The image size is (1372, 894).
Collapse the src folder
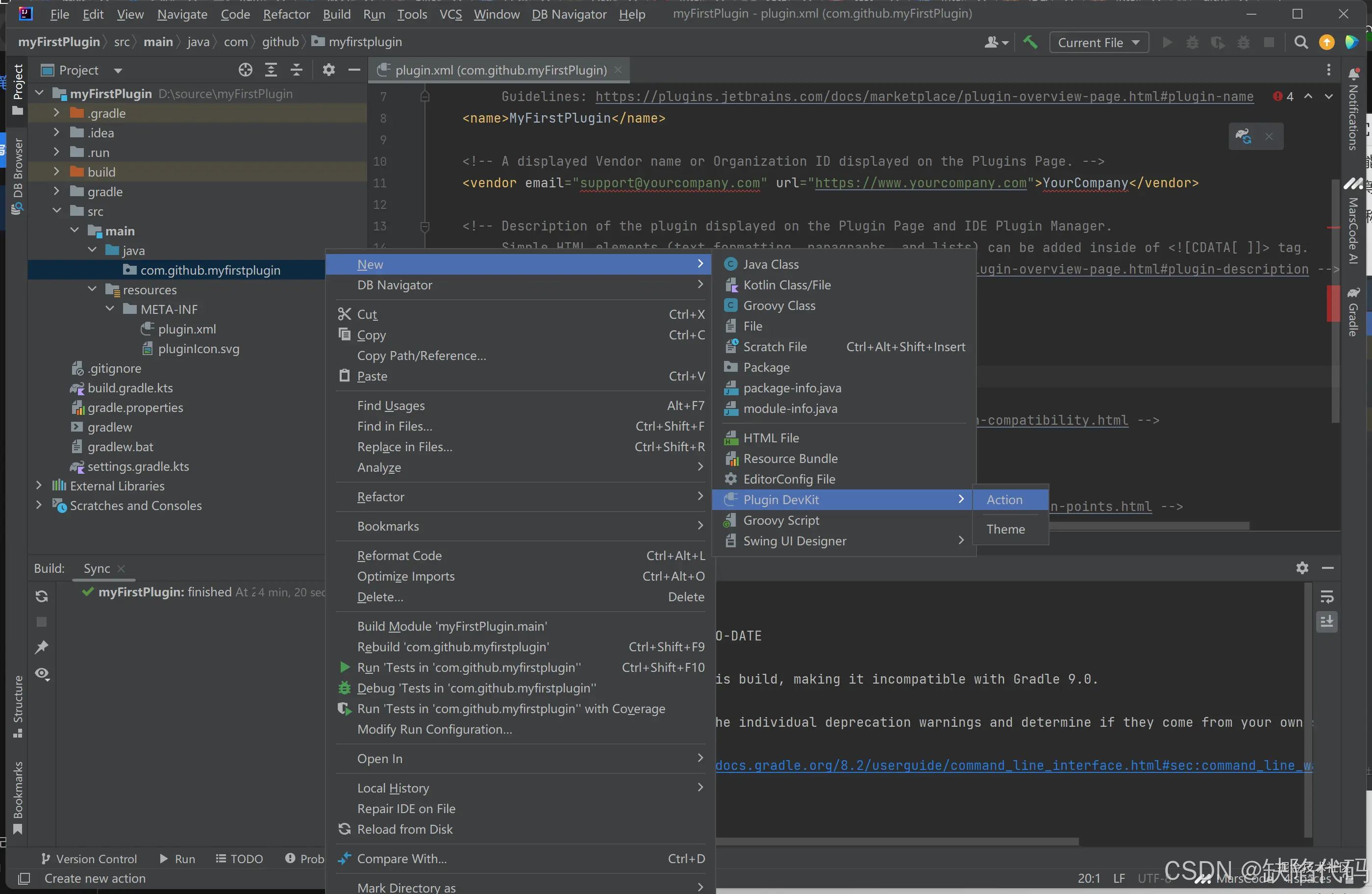pyautogui.click(x=56, y=211)
